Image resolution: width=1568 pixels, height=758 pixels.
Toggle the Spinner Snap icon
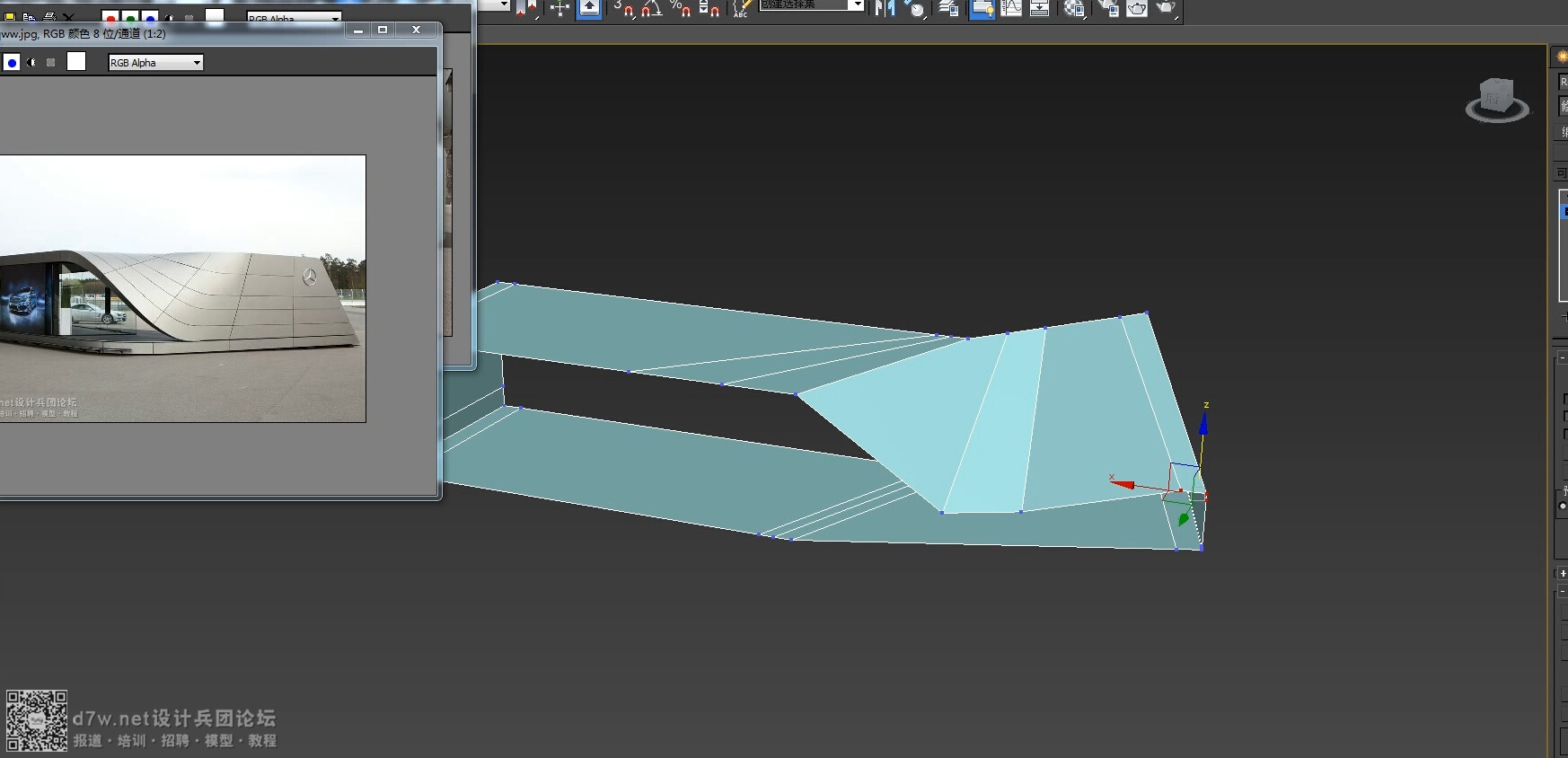tap(709, 9)
